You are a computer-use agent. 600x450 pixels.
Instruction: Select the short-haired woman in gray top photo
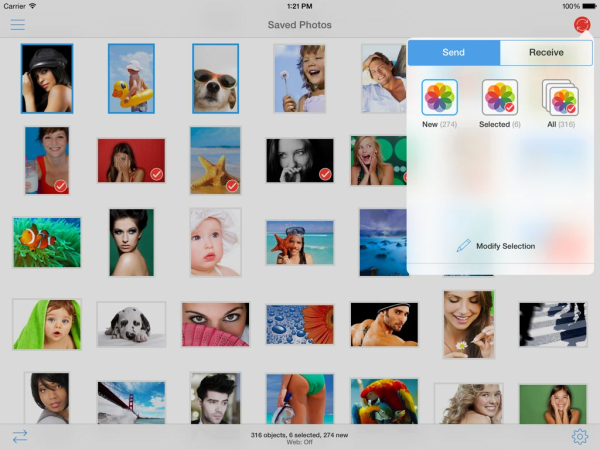[x=47, y=398]
